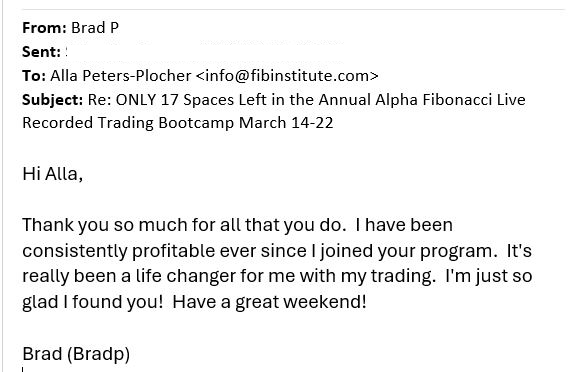
Task: Click the text cursor below the signature
Action: [x=22, y=369]
